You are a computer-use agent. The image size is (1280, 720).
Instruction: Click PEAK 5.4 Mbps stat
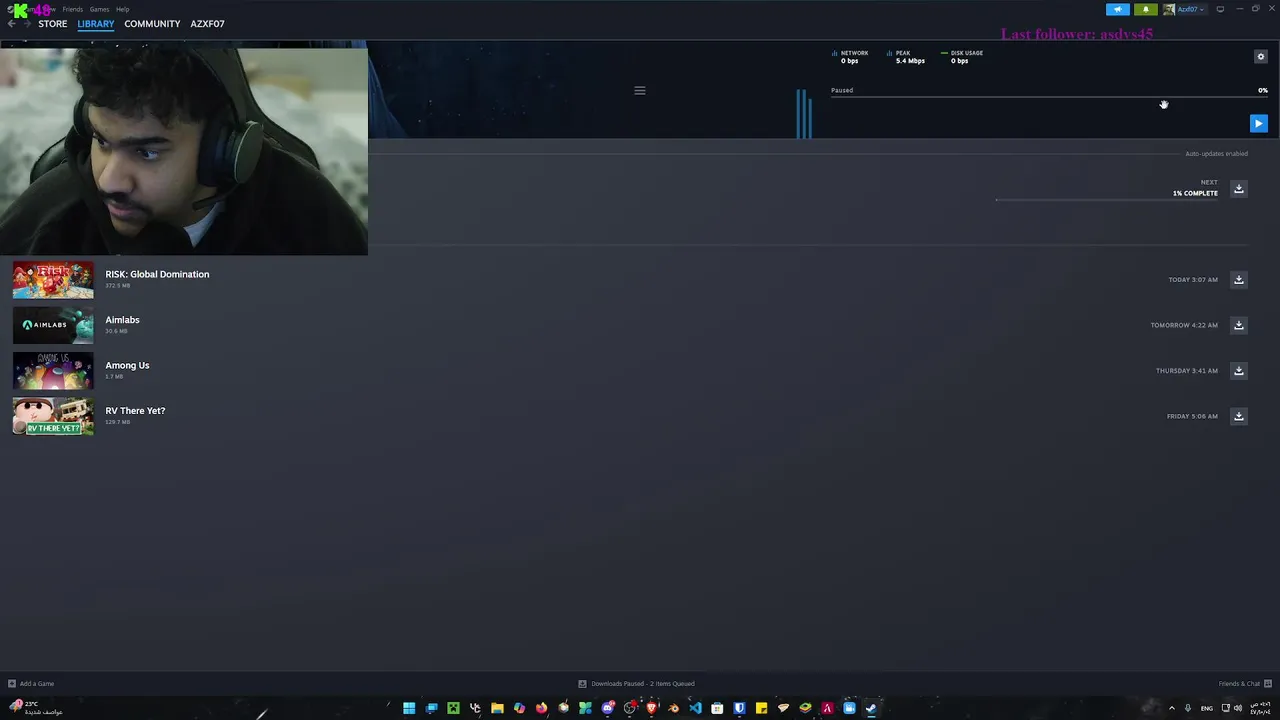[x=906, y=57]
